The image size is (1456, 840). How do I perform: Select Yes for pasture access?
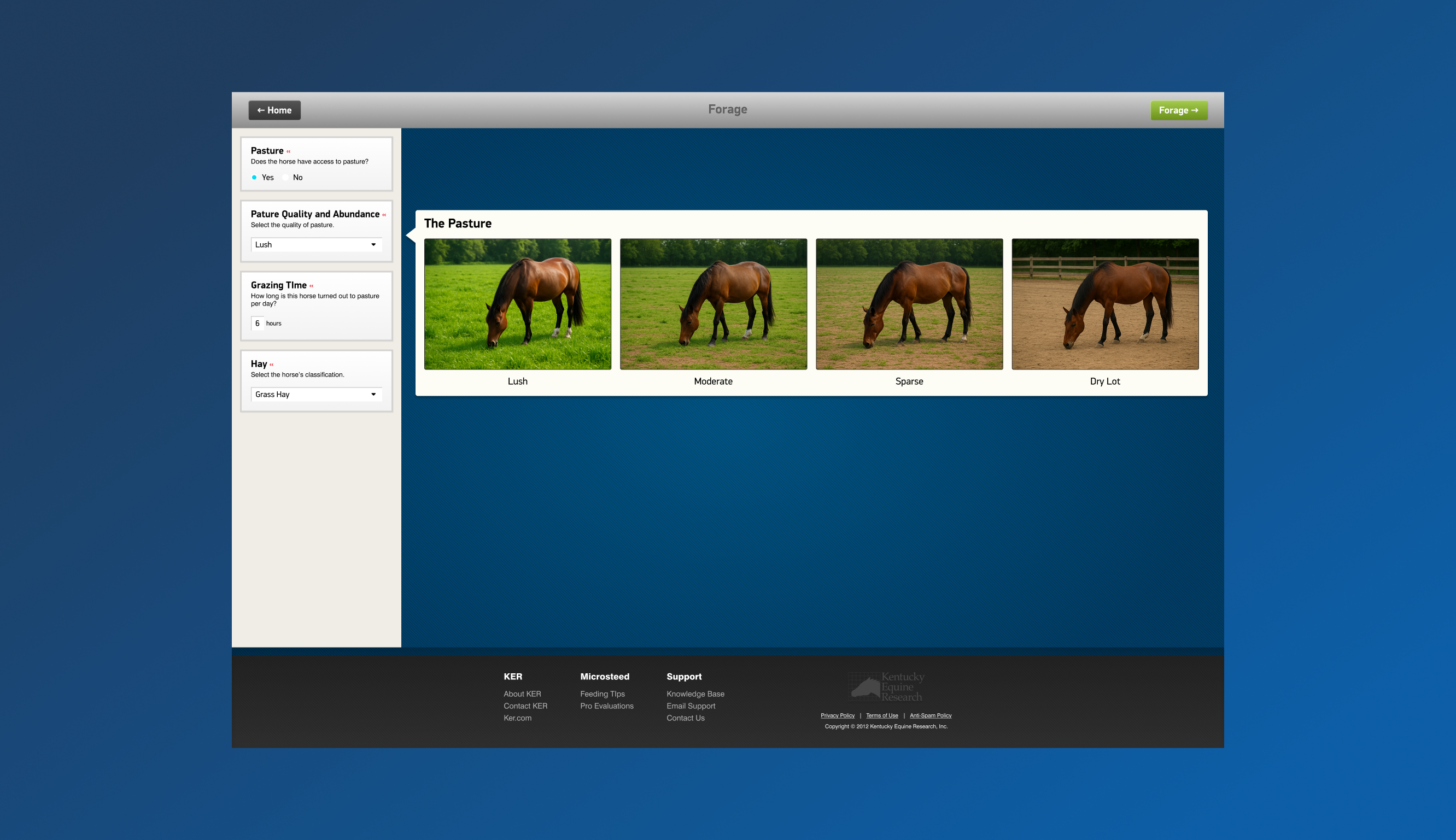click(254, 178)
